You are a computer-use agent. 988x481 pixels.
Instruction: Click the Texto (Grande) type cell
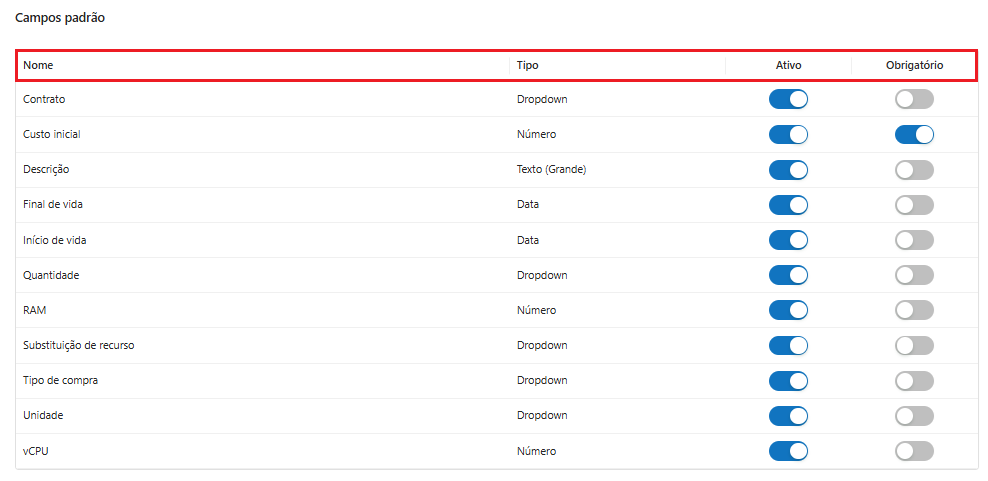point(551,170)
